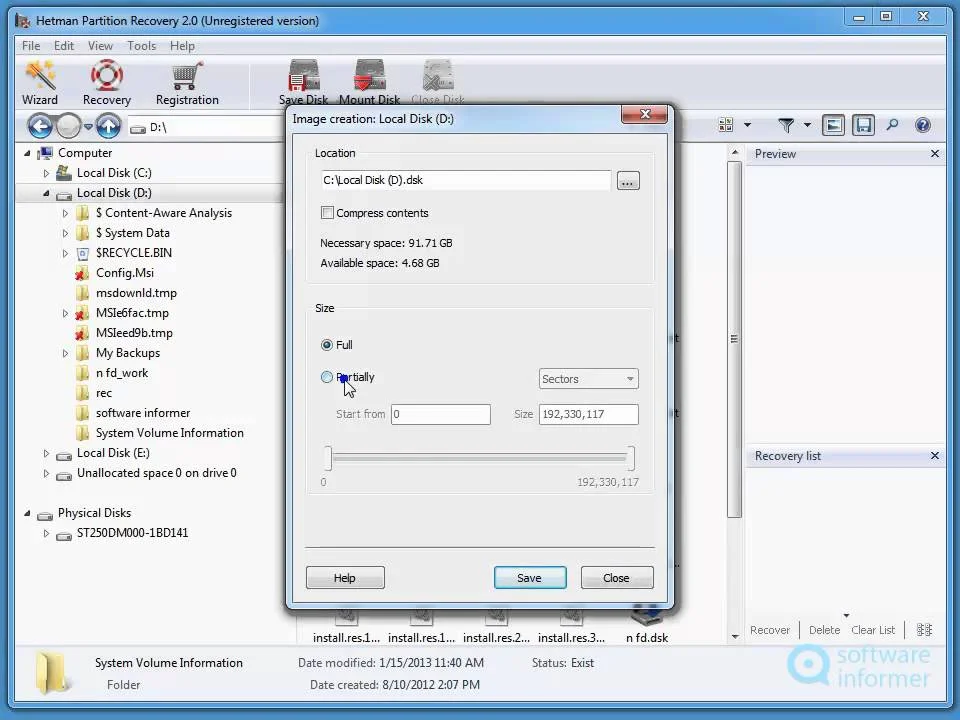Go up one folder level
960x720 pixels.
click(108, 127)
